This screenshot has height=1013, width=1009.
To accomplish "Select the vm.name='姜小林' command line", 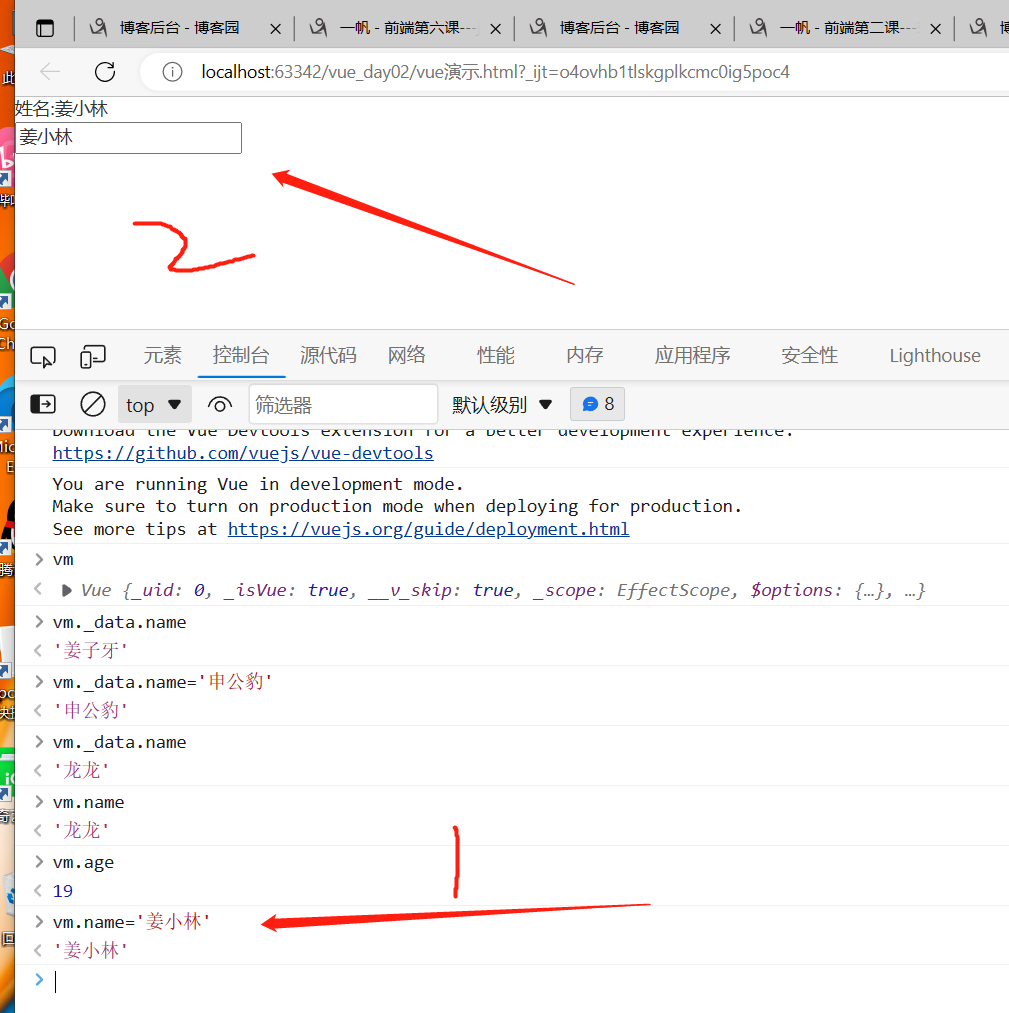I will click(x=132, y=922).
